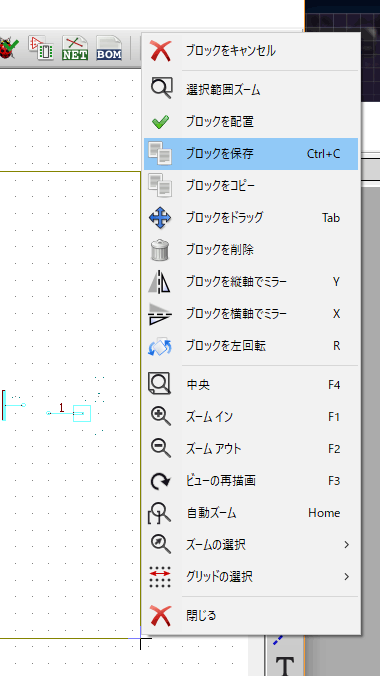Click the BOM generation icon
Image resolution: width=380 pixels, height=676 pixels.
point(109,47)
